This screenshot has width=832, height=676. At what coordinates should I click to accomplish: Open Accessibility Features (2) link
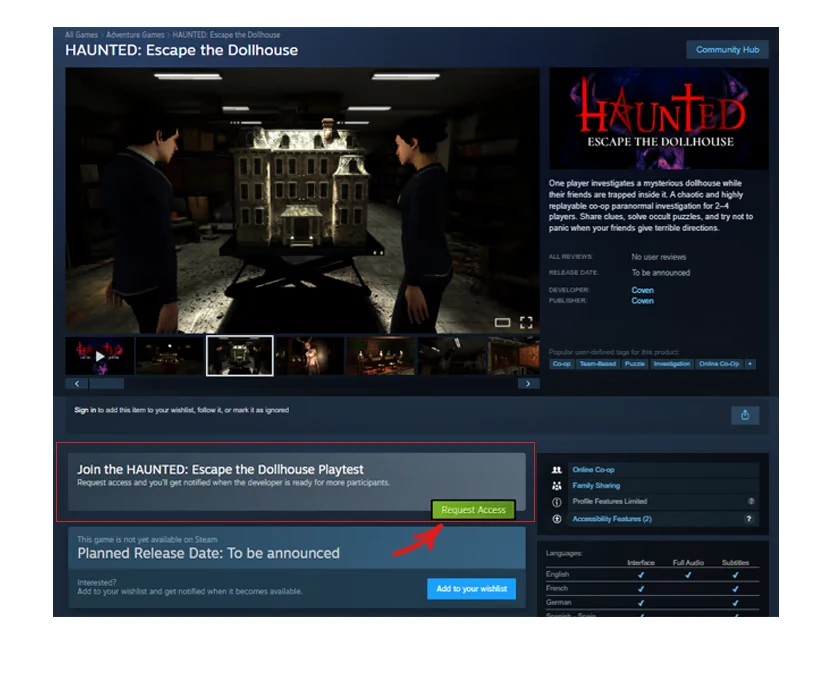612,519
